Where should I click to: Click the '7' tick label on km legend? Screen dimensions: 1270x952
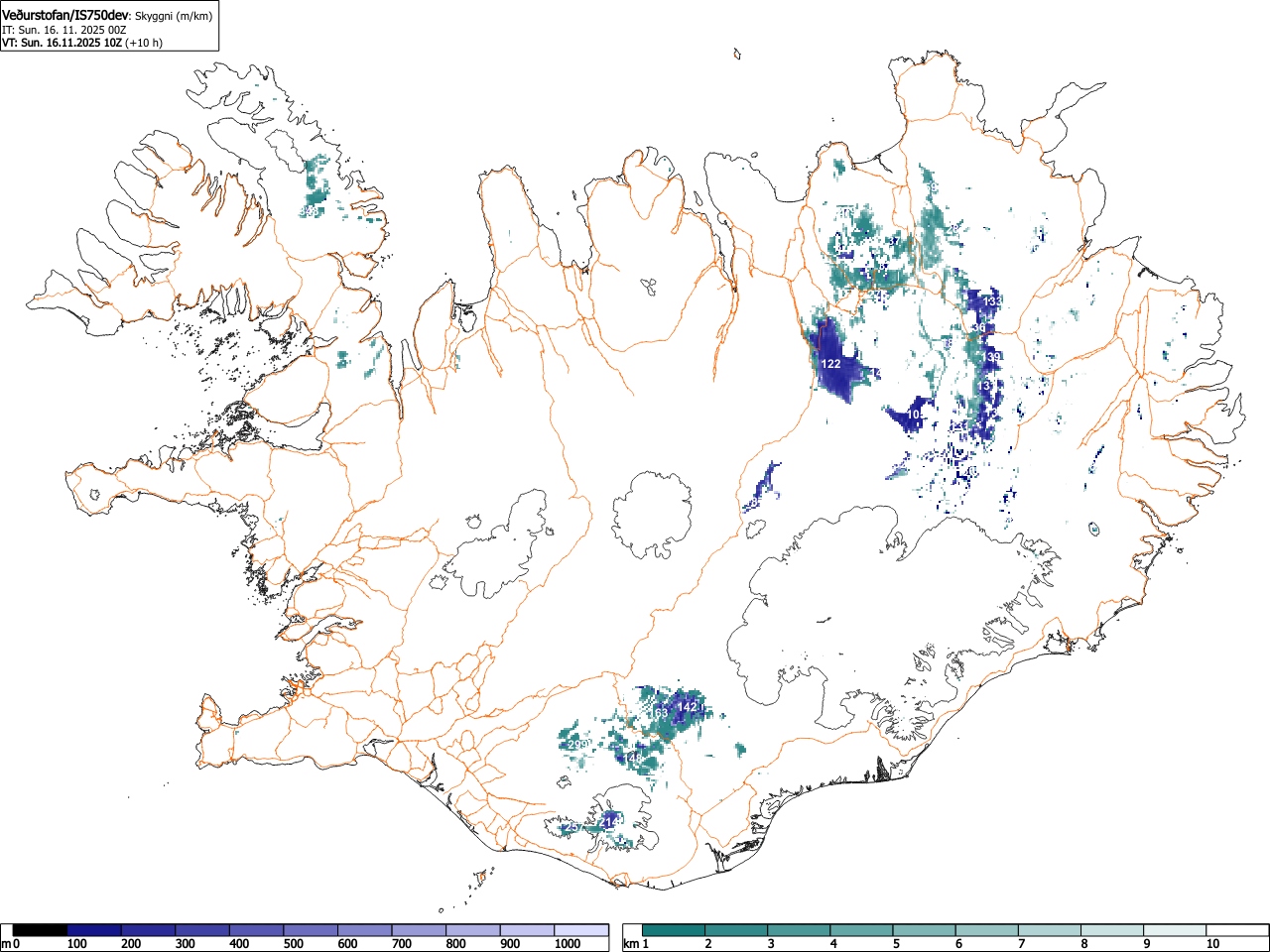pos(1021,944)
